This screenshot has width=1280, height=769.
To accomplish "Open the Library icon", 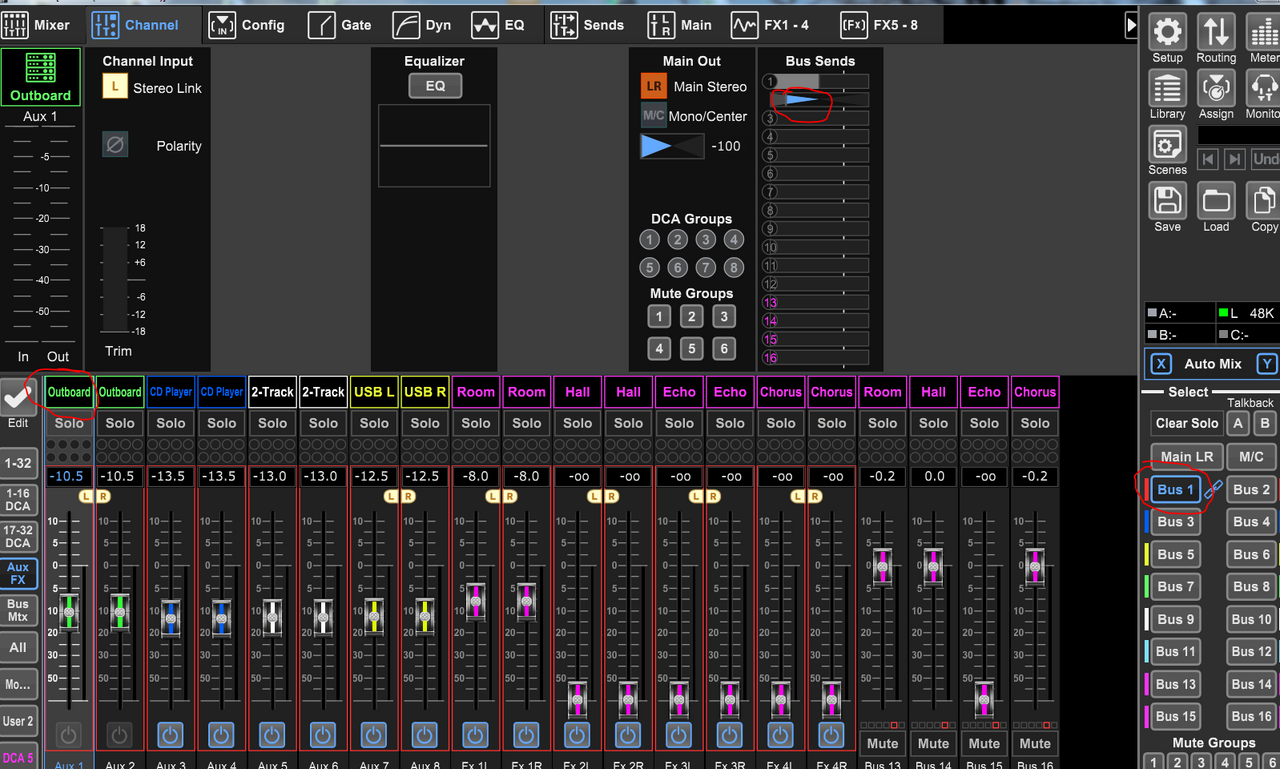I will pyautogui.click(x=1167, y=88).
